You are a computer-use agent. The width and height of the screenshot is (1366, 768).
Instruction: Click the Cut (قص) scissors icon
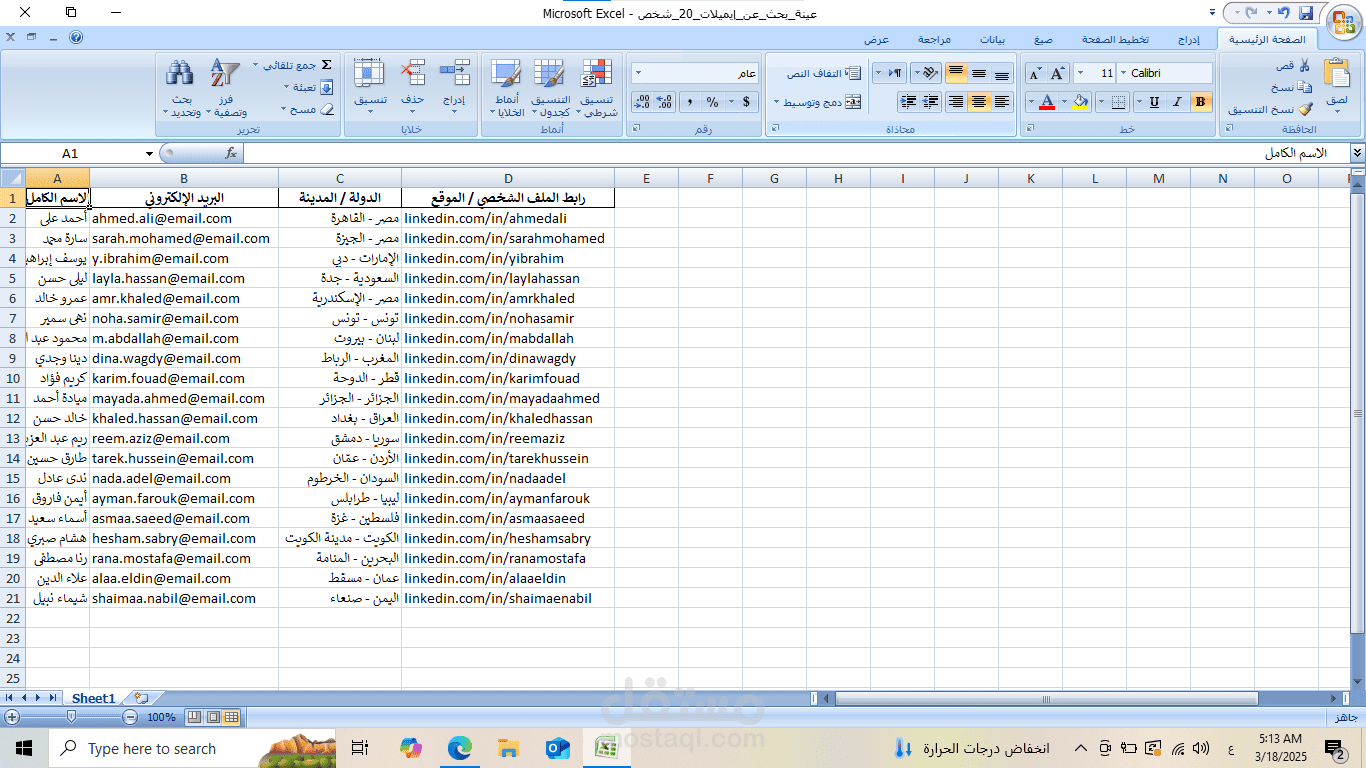click(x=1304, y=65)
